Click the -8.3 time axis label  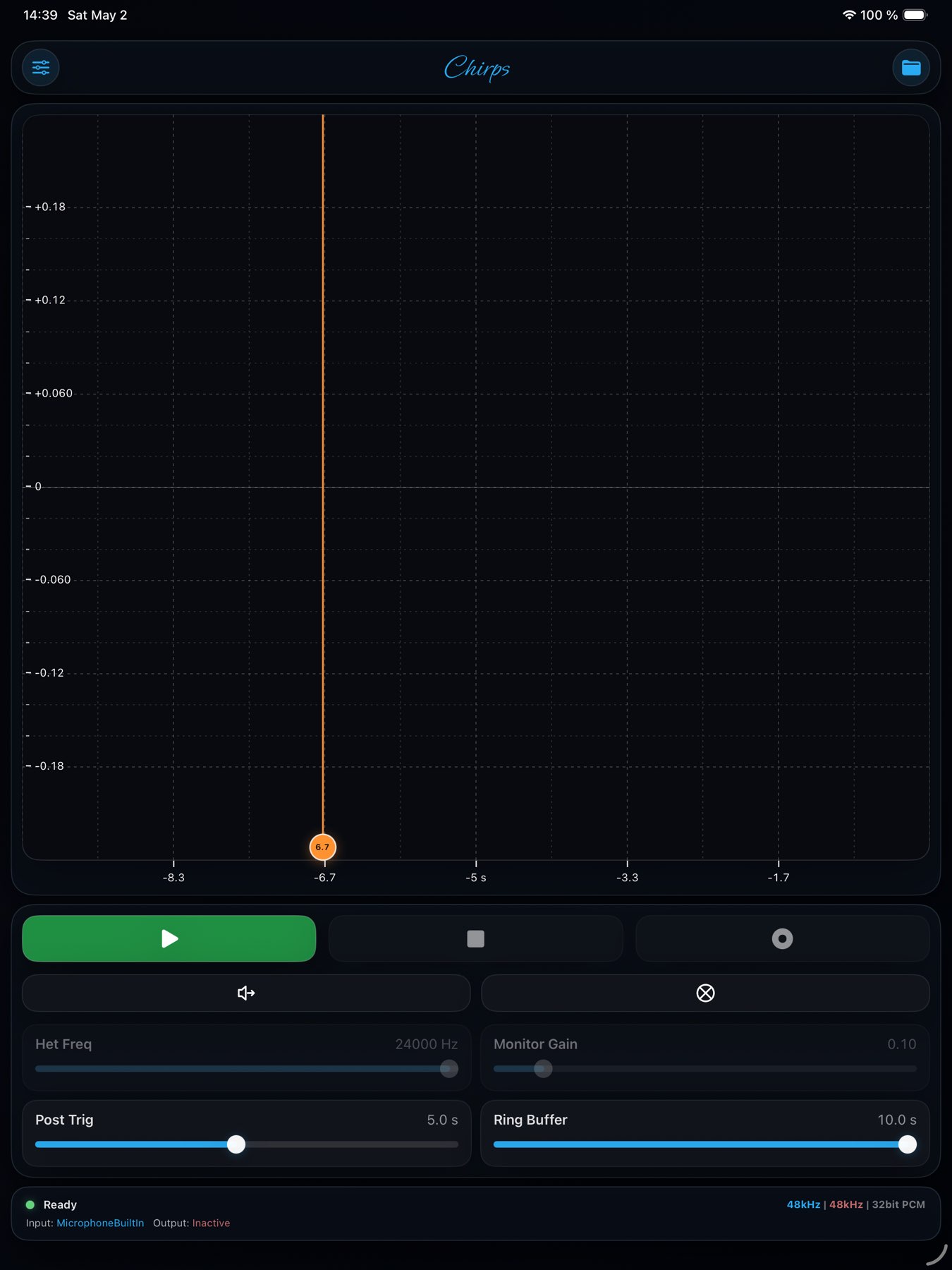[x=173, y=878]
